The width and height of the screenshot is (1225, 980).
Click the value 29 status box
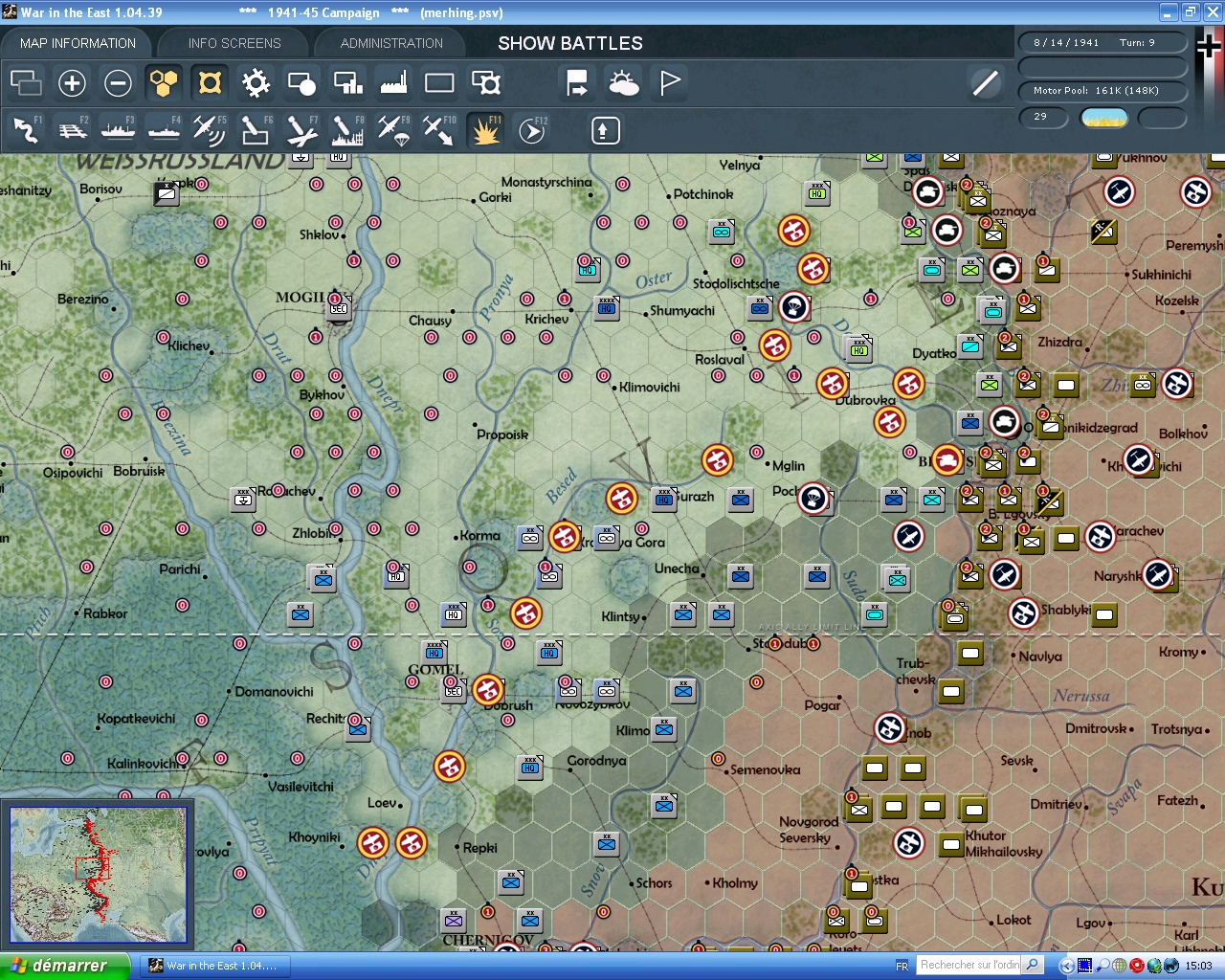pos(1045,117)
